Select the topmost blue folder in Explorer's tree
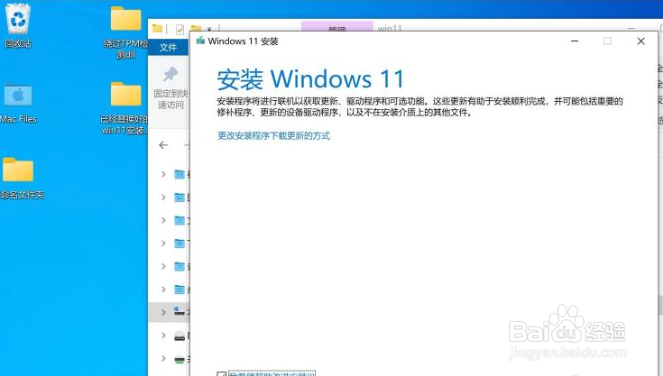Viewport: 663px width, 376px height. tap(180, 174)
